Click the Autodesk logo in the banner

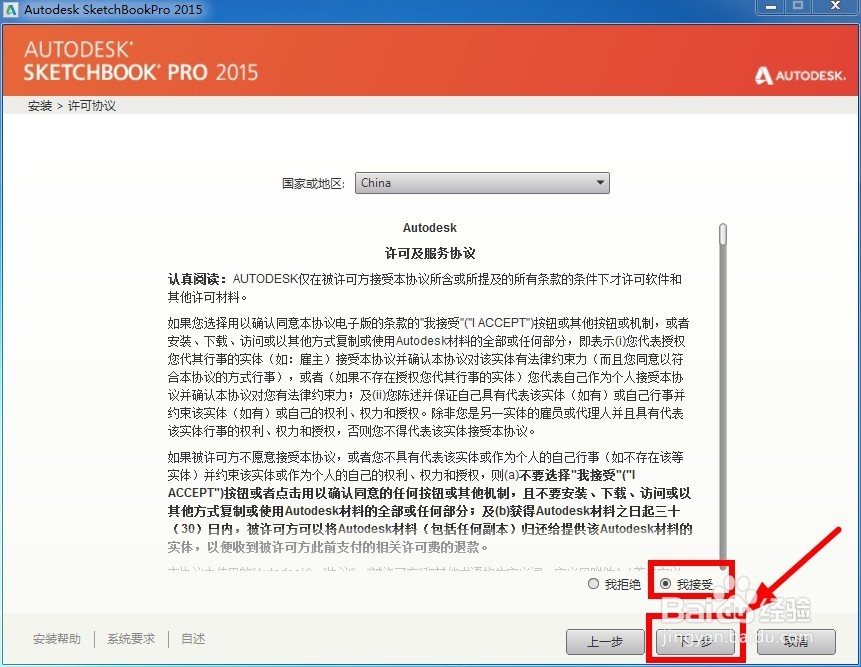[x=800, y=75]
